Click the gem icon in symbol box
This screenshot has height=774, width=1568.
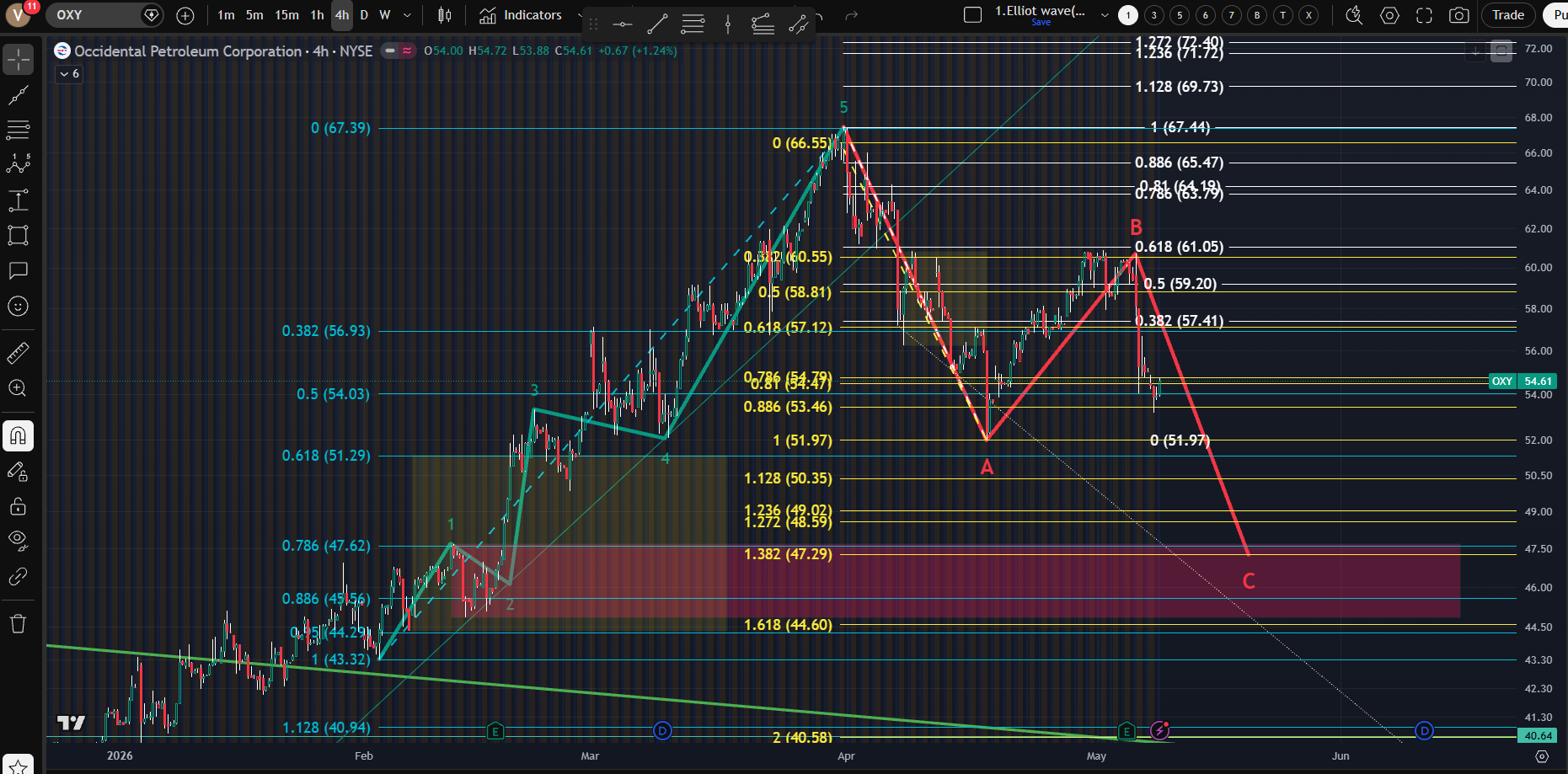pos(151,15)
